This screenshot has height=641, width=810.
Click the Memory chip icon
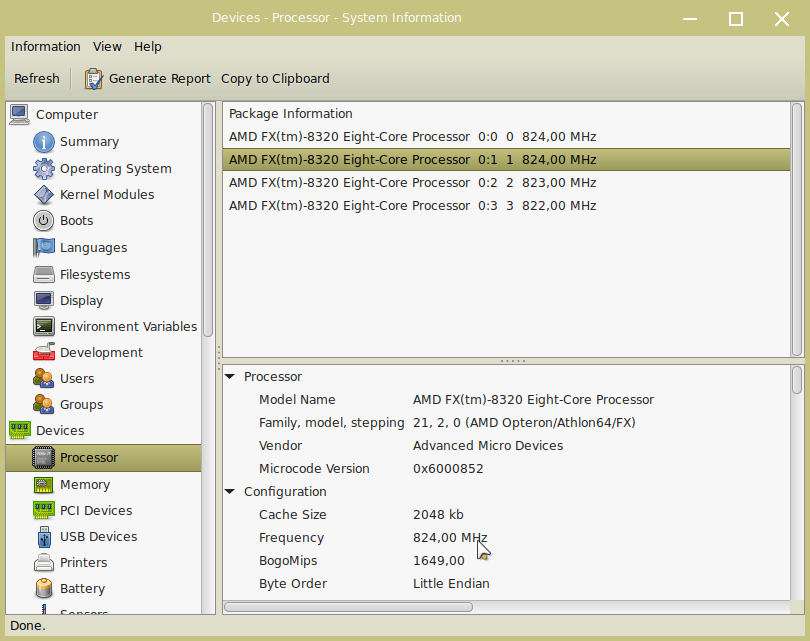click(43, 484)
